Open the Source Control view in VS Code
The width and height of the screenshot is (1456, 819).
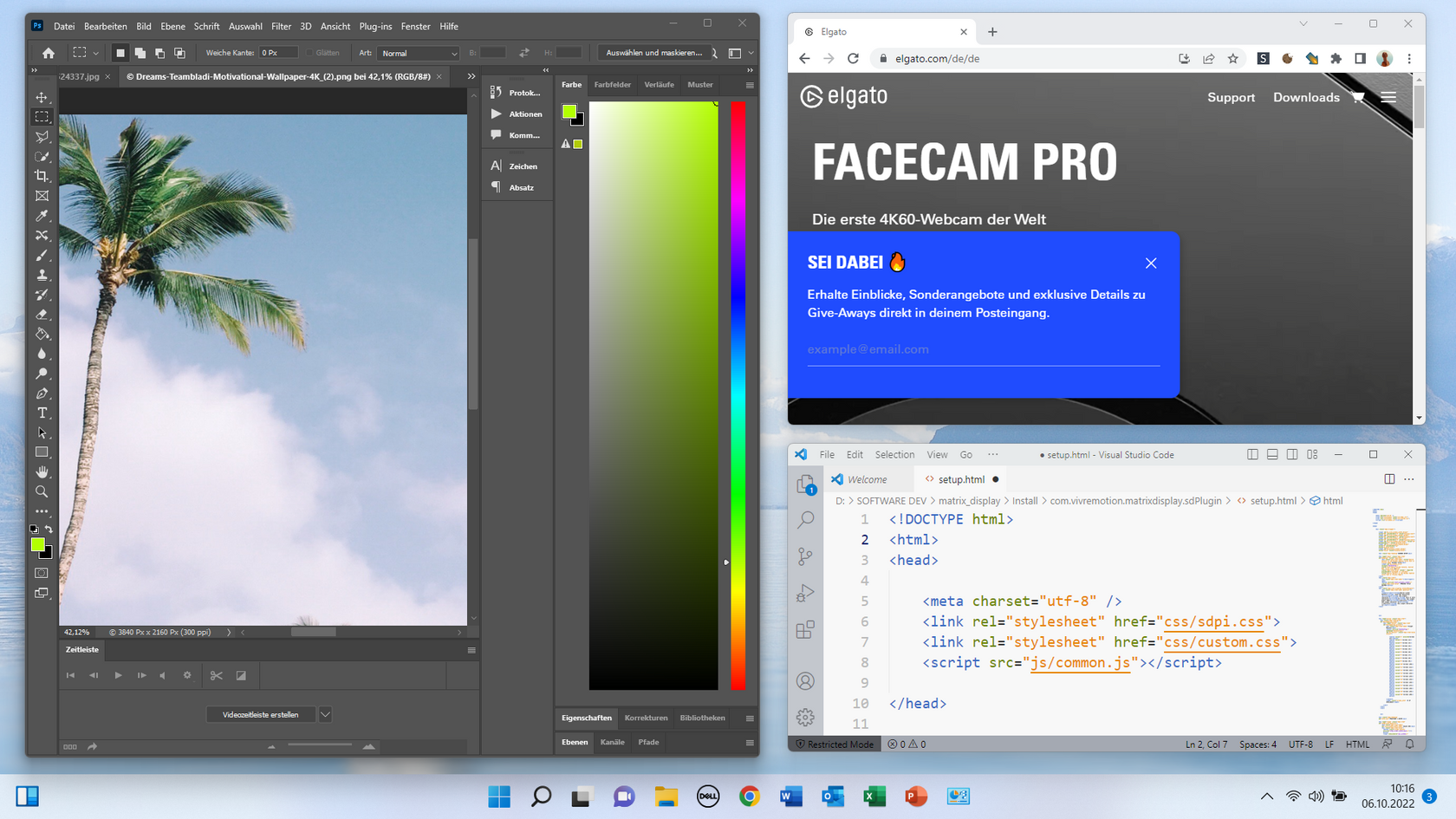pyautogui.click(x=805, y=556)
